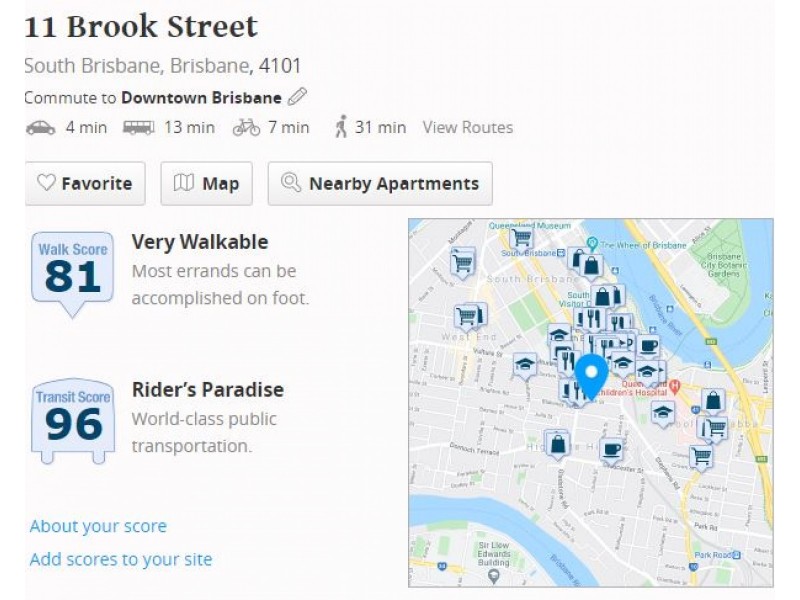800x600 pixels.
Task: Click the Nearby Apartments button
Action: (x=380, y=183)
